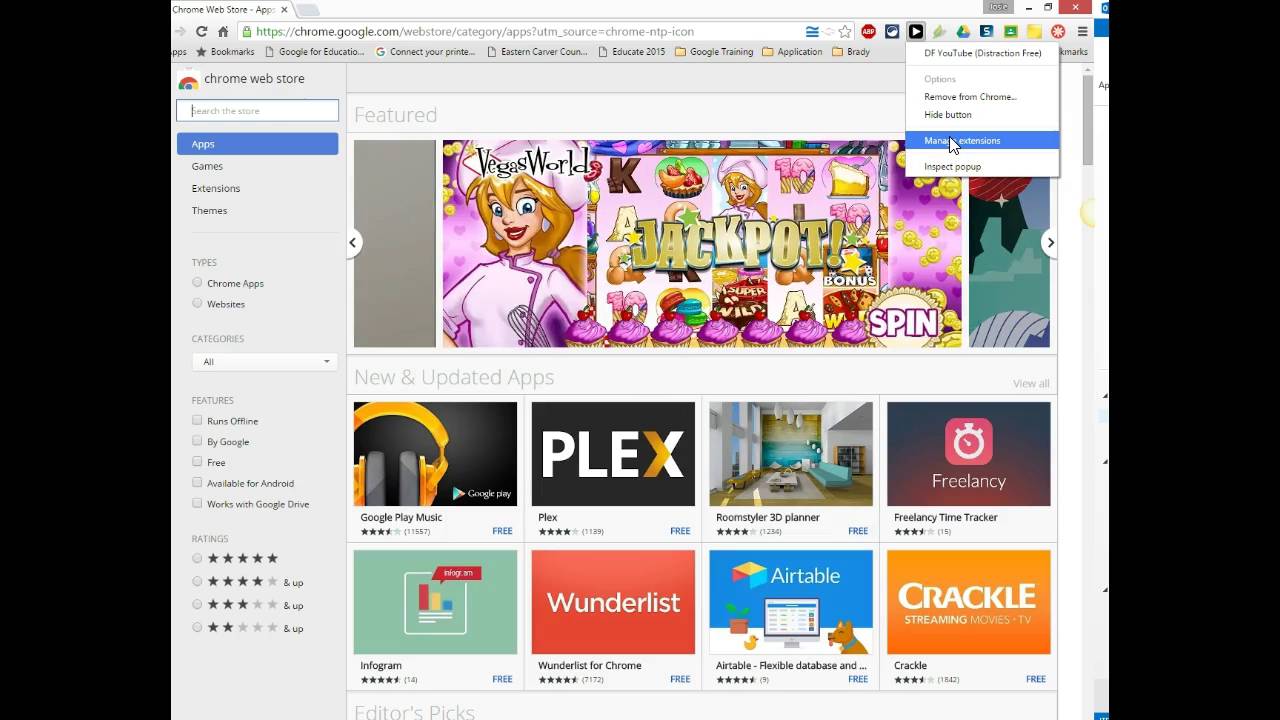Click FREE button on Wunderlist for Chrome
Viewport: 1280px width, 720px height.
point(680,679)
